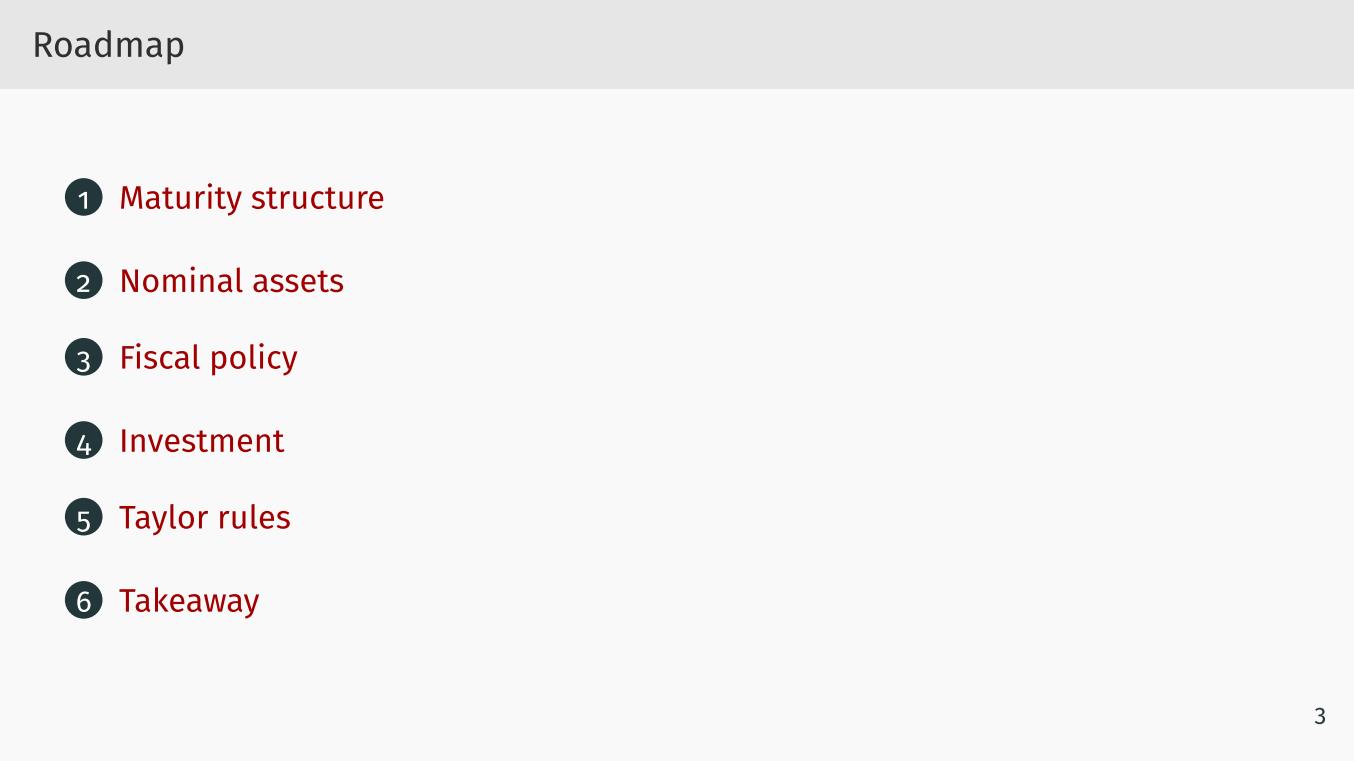Click the number 3 circle bullet
This screenshot has width=1354, height=761.
[x=84, y=358]
